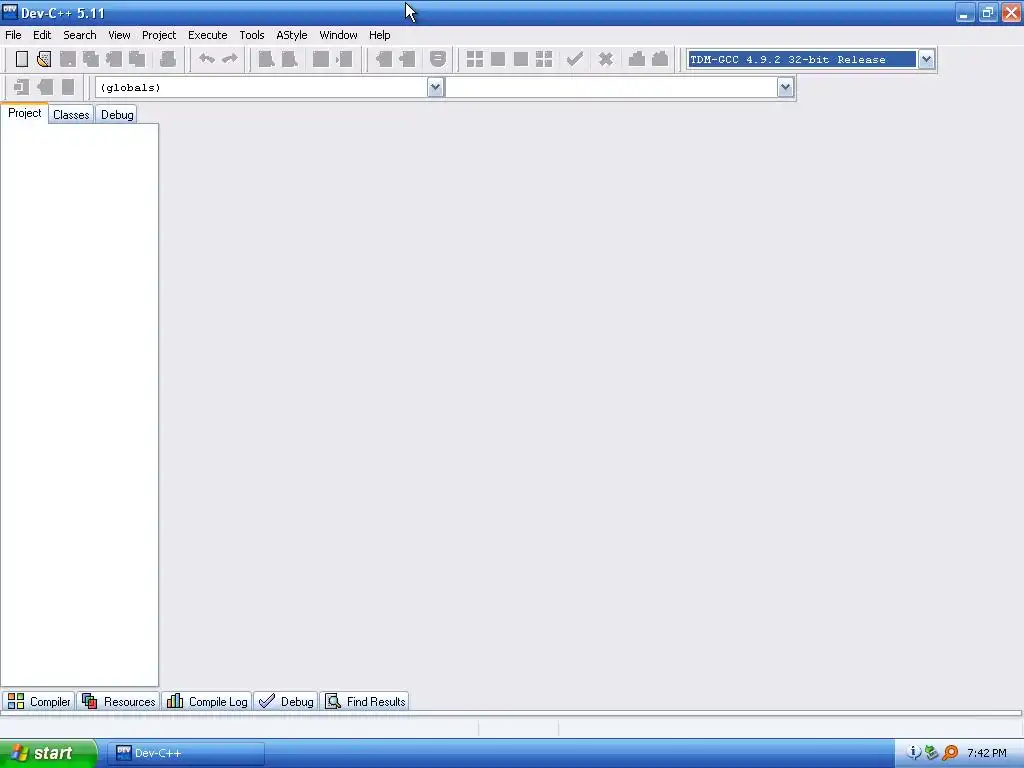The width and height of the screenshot is (1024, 768).
Task: Click the Delete Profiling Information icon
Action: click(x=660, y=59)
